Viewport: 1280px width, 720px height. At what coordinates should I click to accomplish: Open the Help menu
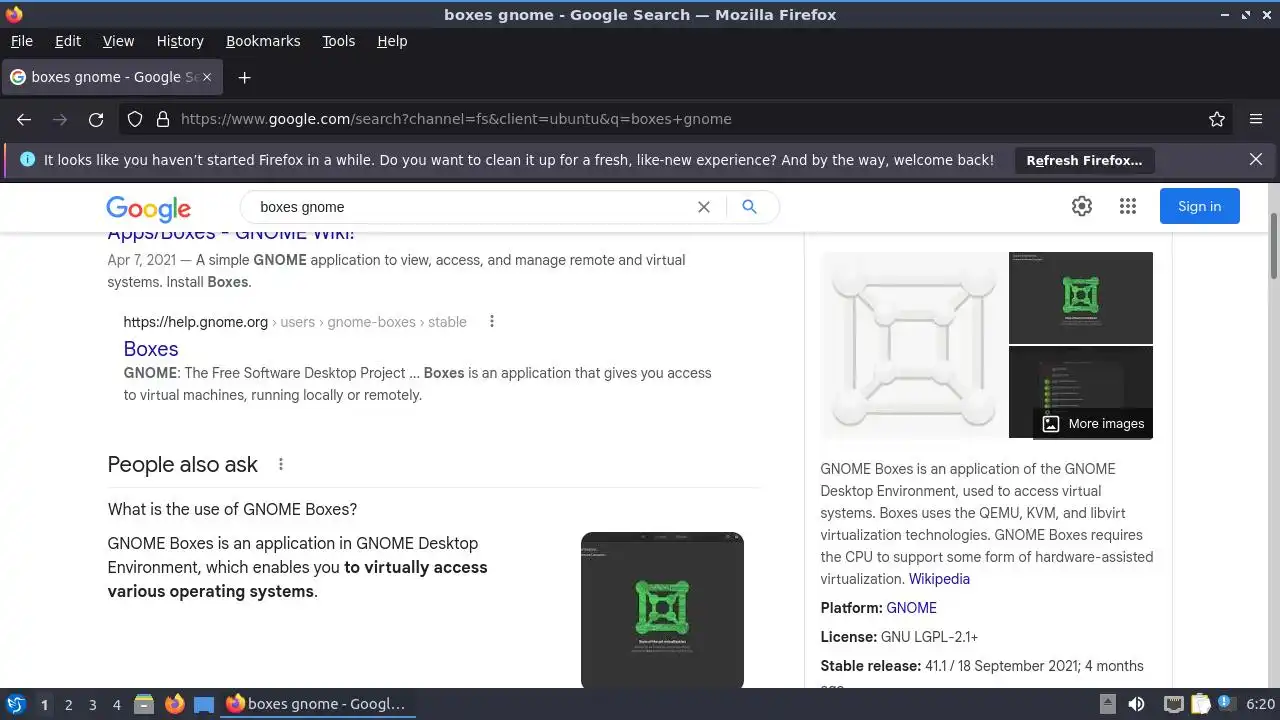(392, 41)
